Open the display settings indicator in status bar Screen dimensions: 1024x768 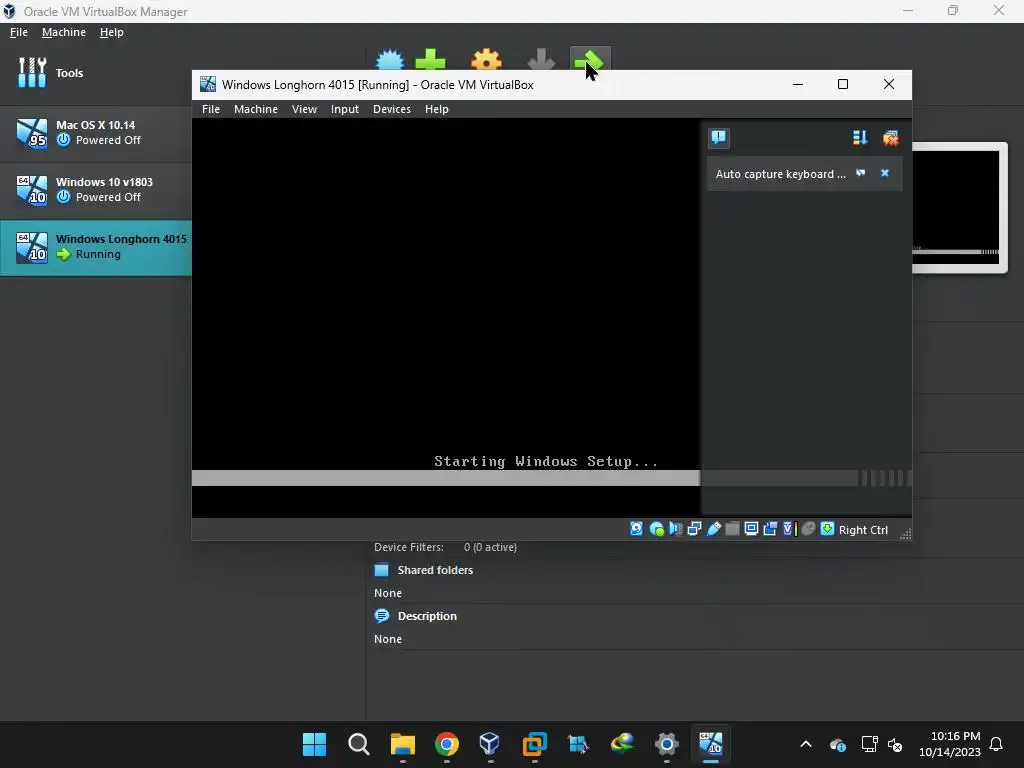point(751,529)
